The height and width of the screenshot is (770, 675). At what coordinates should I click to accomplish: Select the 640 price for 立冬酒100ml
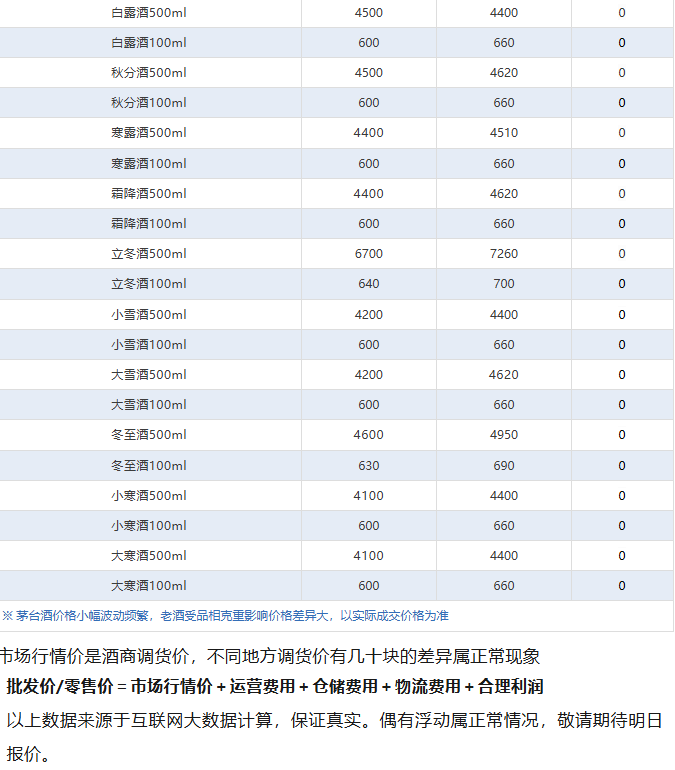[x=368, y=284]
